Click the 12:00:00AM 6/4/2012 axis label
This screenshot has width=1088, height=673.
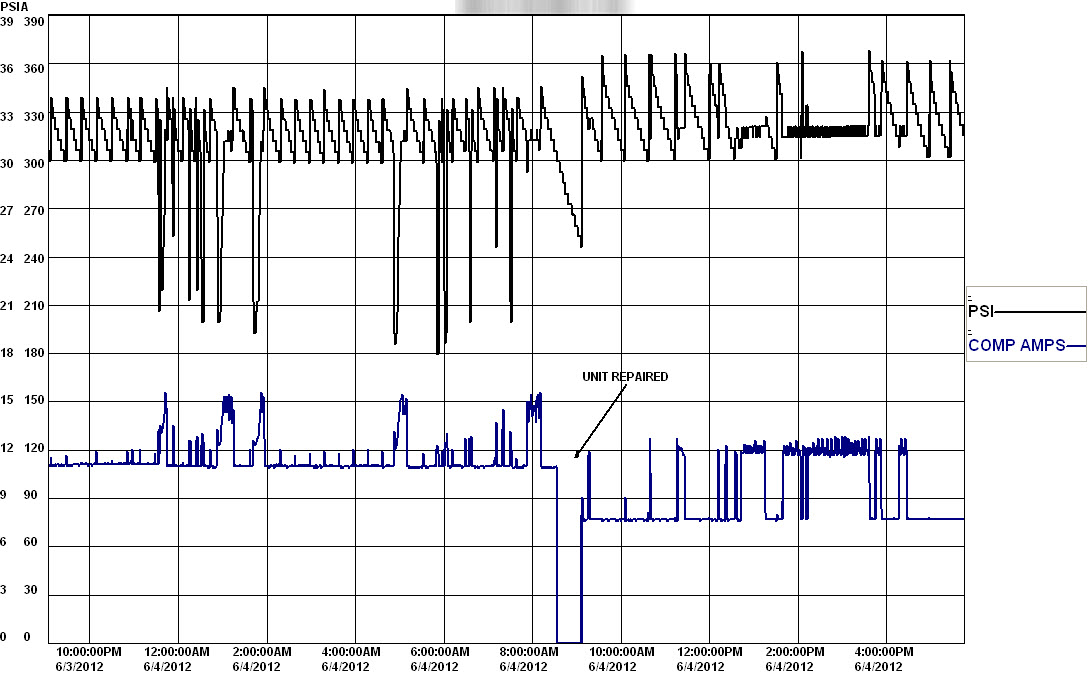176,659
